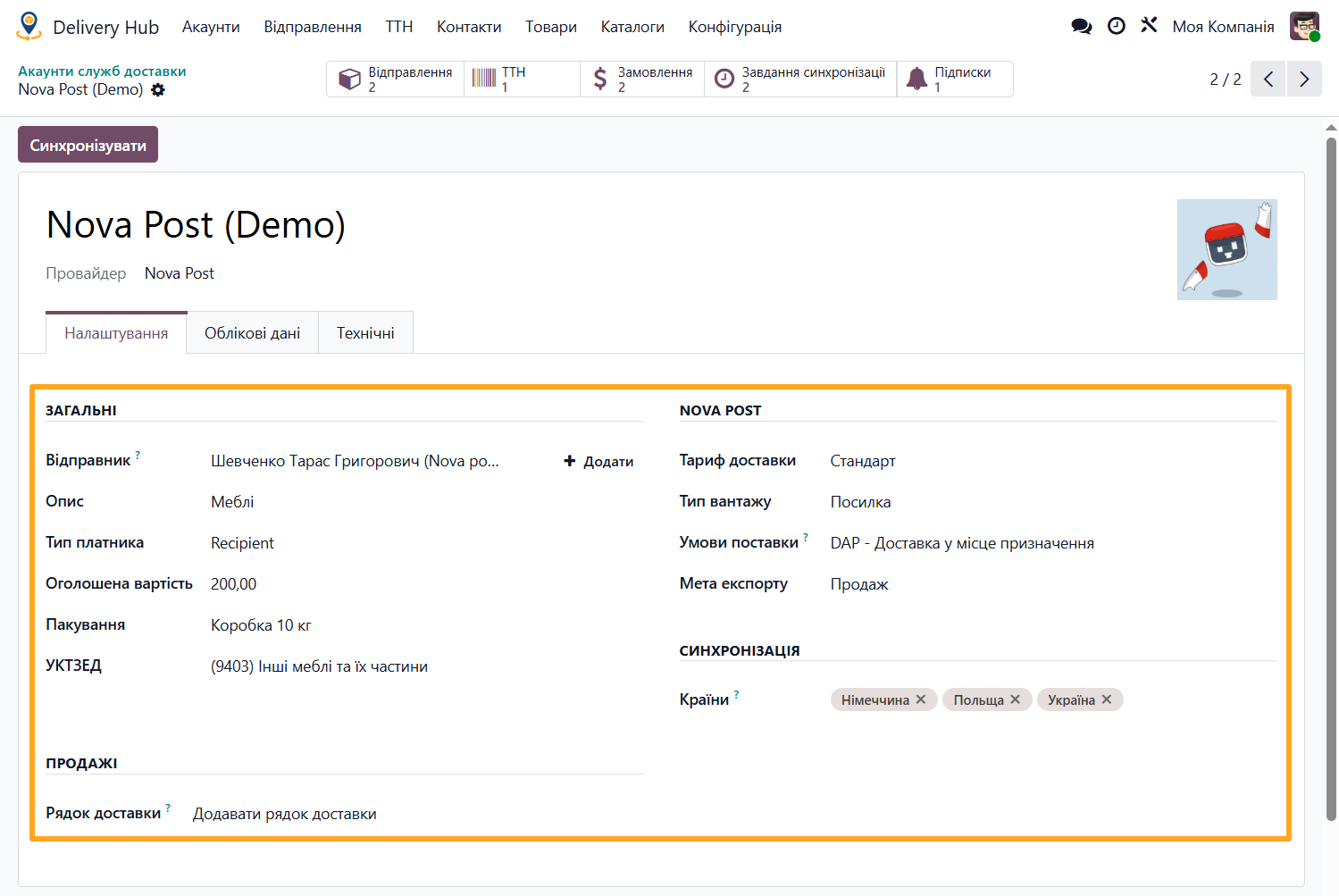Open the УКТЗЕД field dropdown

(x=427, y=666)
